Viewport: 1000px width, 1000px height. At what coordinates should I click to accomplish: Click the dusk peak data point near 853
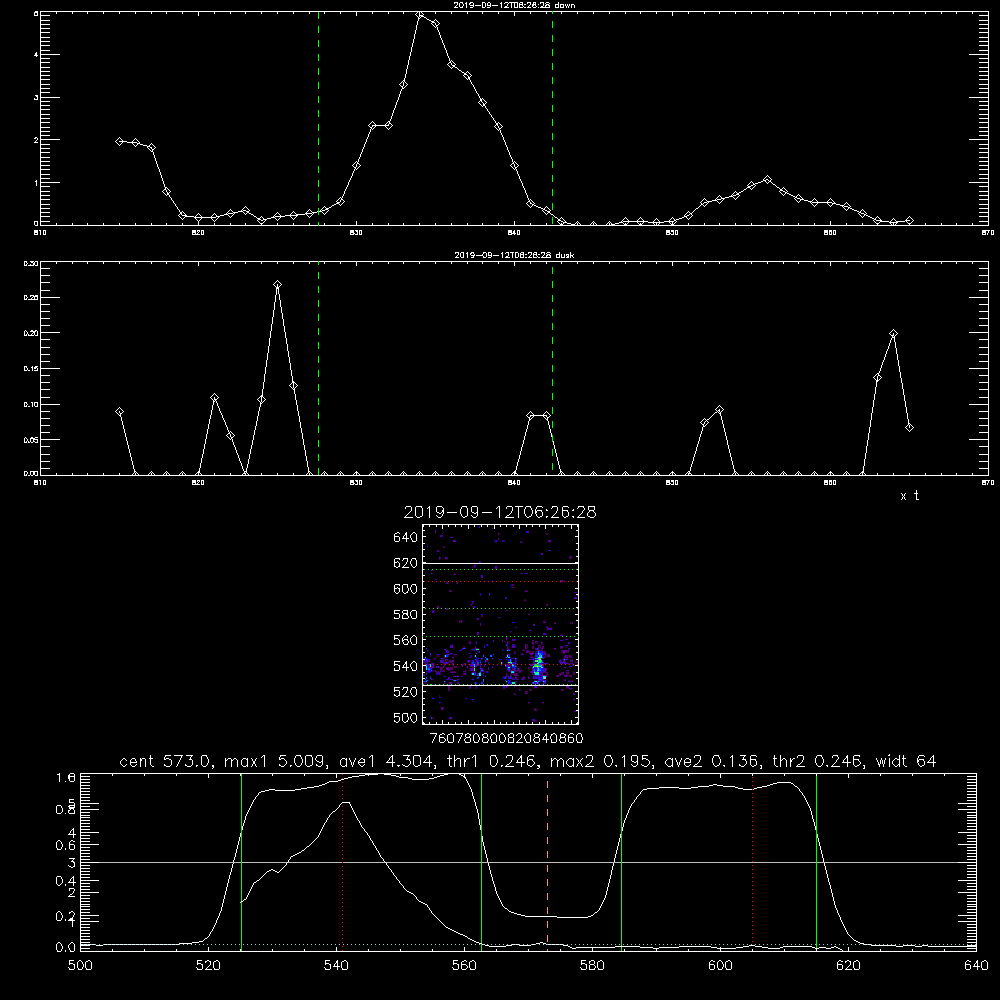pos(719,409)
